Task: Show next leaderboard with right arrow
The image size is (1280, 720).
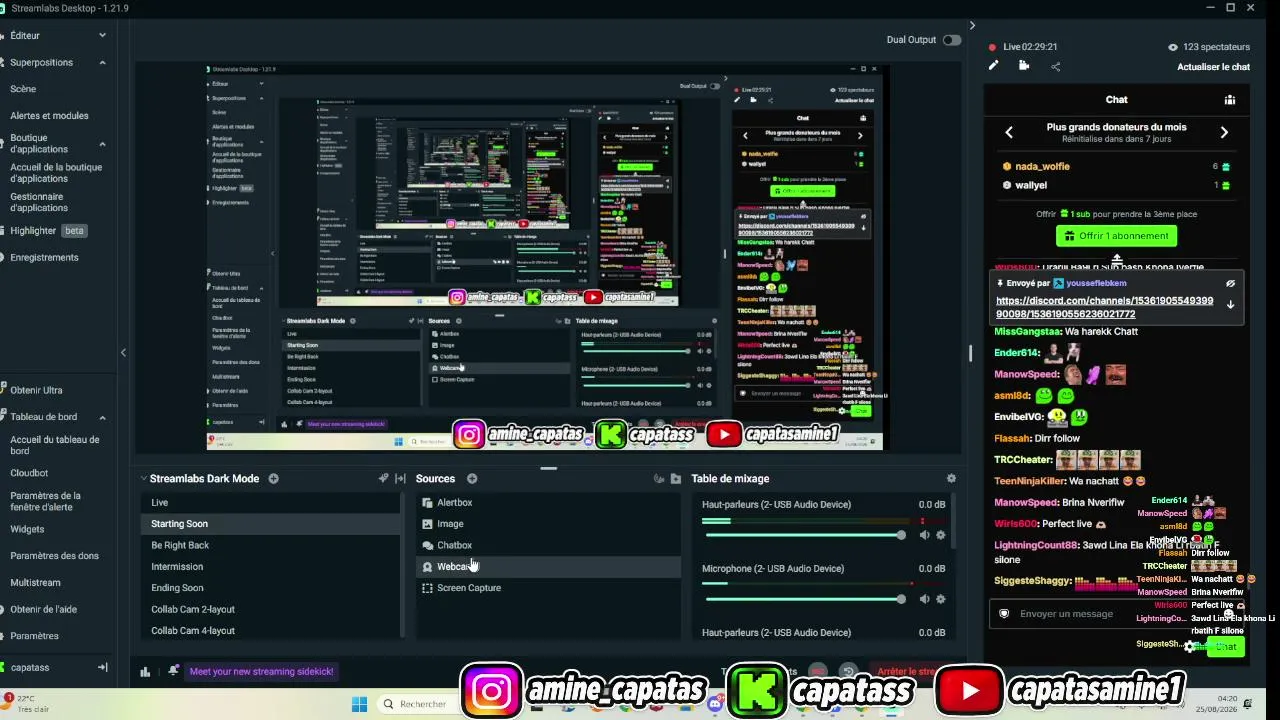Action: tap(1224, 132)
